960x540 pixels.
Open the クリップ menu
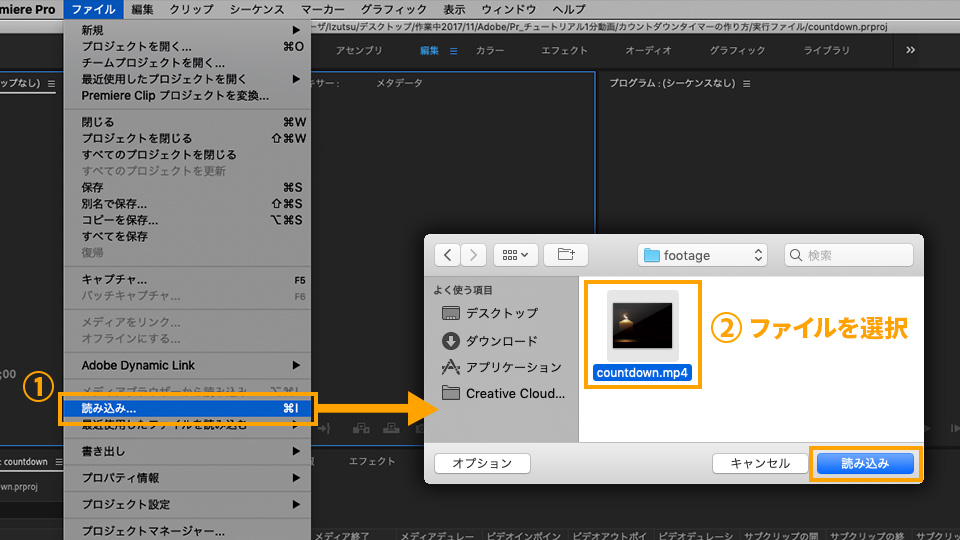tap(192, 9)
